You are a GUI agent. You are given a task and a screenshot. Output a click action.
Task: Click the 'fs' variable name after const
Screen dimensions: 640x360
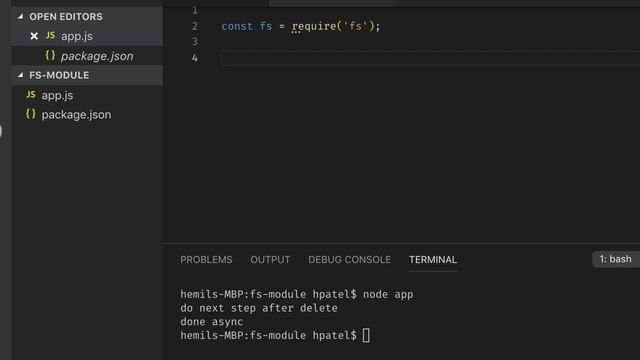tap(266, 27)
